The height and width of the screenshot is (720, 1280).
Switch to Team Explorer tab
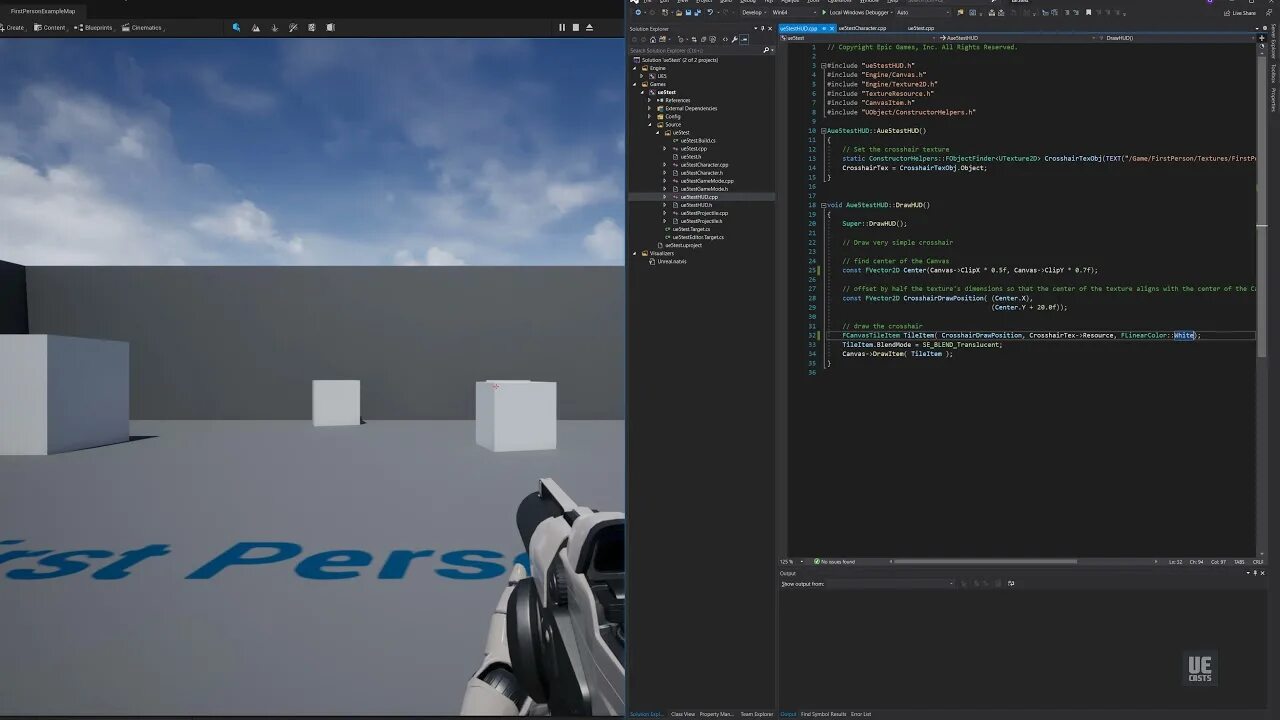[756, 714]
